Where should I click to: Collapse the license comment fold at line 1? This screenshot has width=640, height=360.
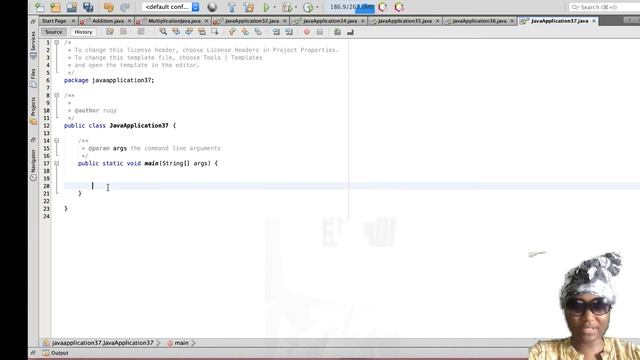pyautogui.click(x=57, y=42)
